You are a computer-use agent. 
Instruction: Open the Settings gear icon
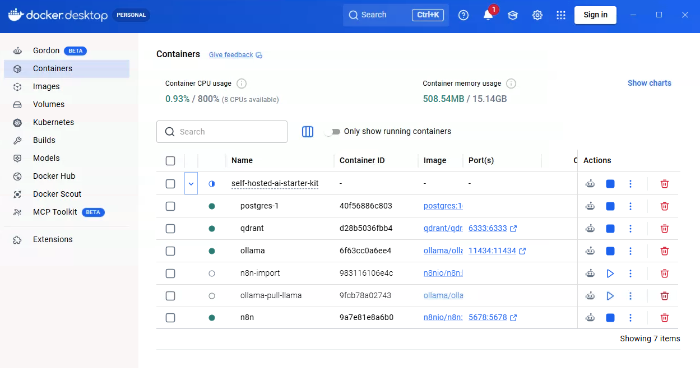pyautogui.click(x=537, y=15)
